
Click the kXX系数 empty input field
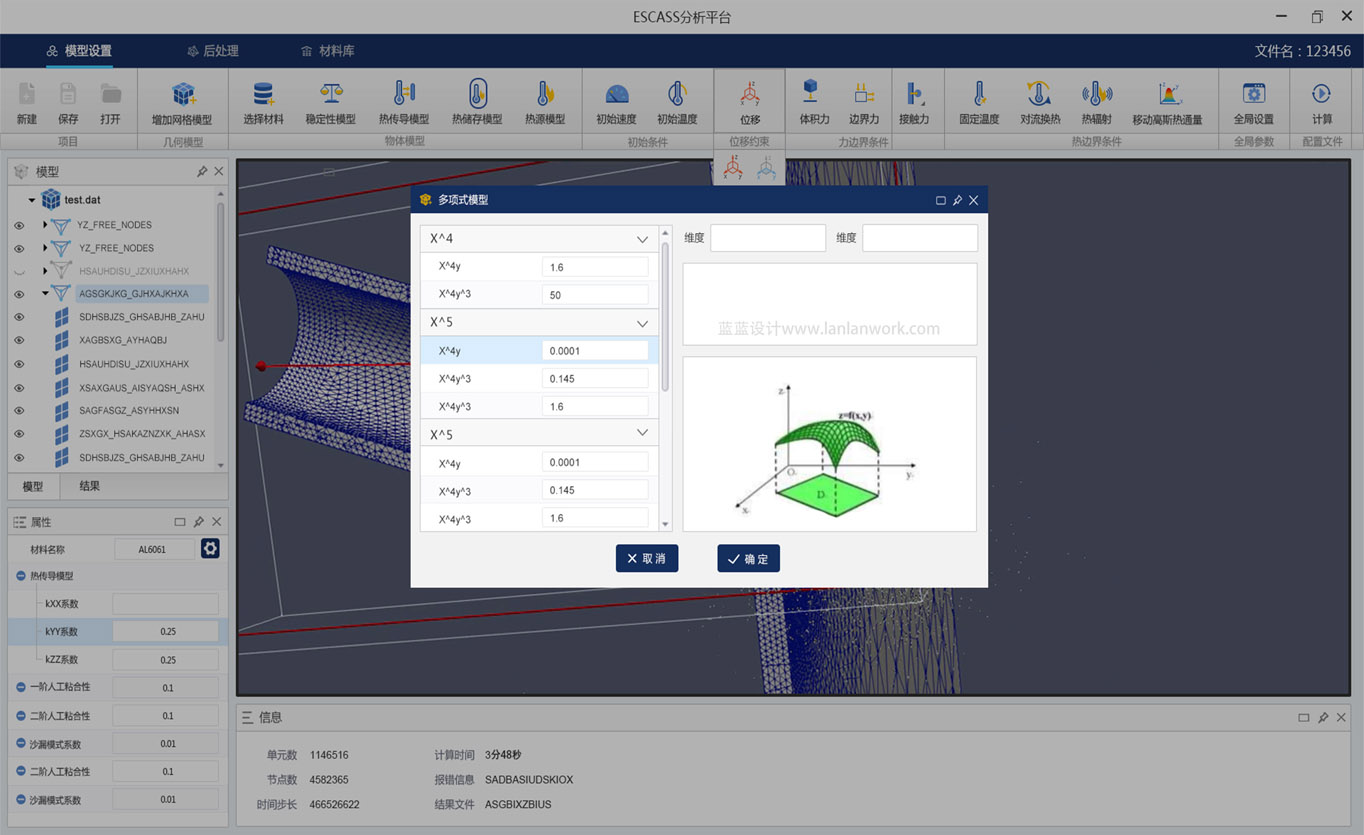(x=165, y=604)
